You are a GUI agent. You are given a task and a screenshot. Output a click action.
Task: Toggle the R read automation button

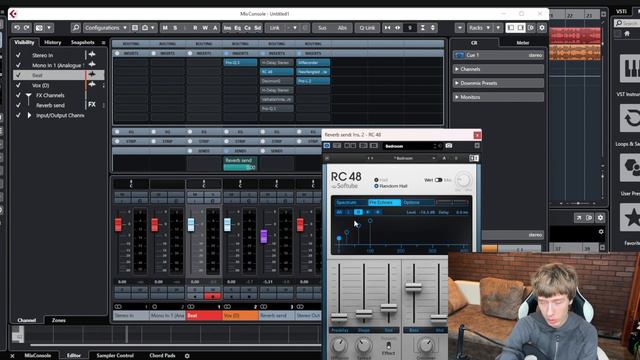tap(195, 28)
